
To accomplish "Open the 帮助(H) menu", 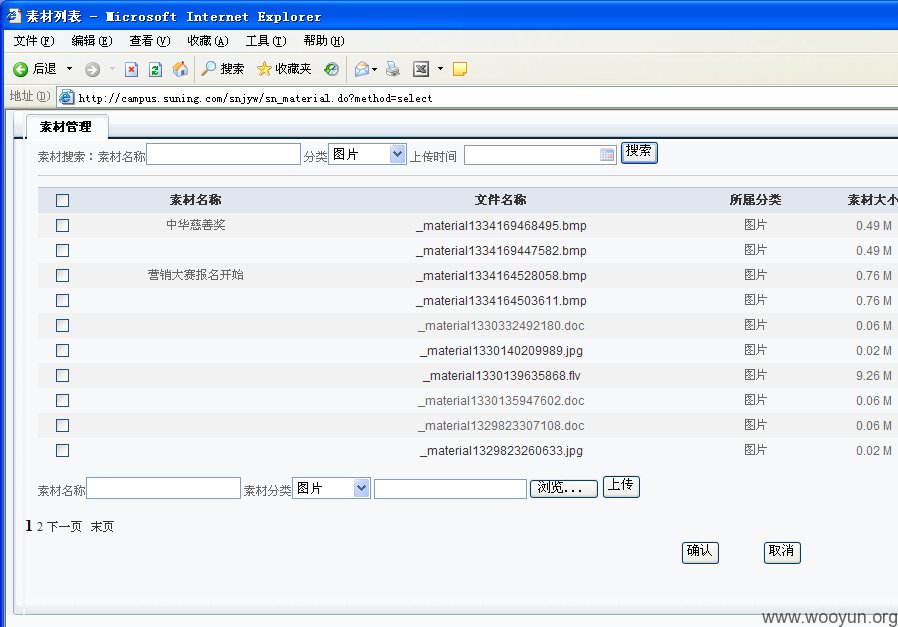I will 324,41.
